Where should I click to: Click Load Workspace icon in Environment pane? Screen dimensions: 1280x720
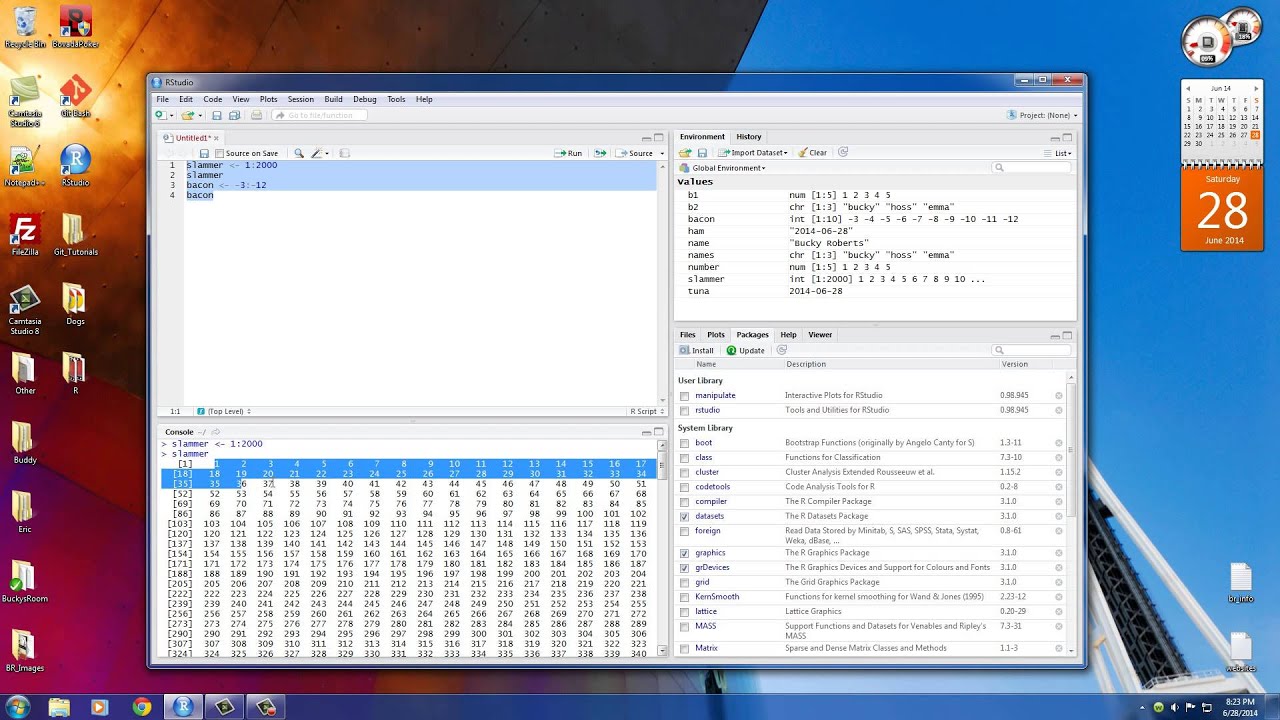[685, 153]
